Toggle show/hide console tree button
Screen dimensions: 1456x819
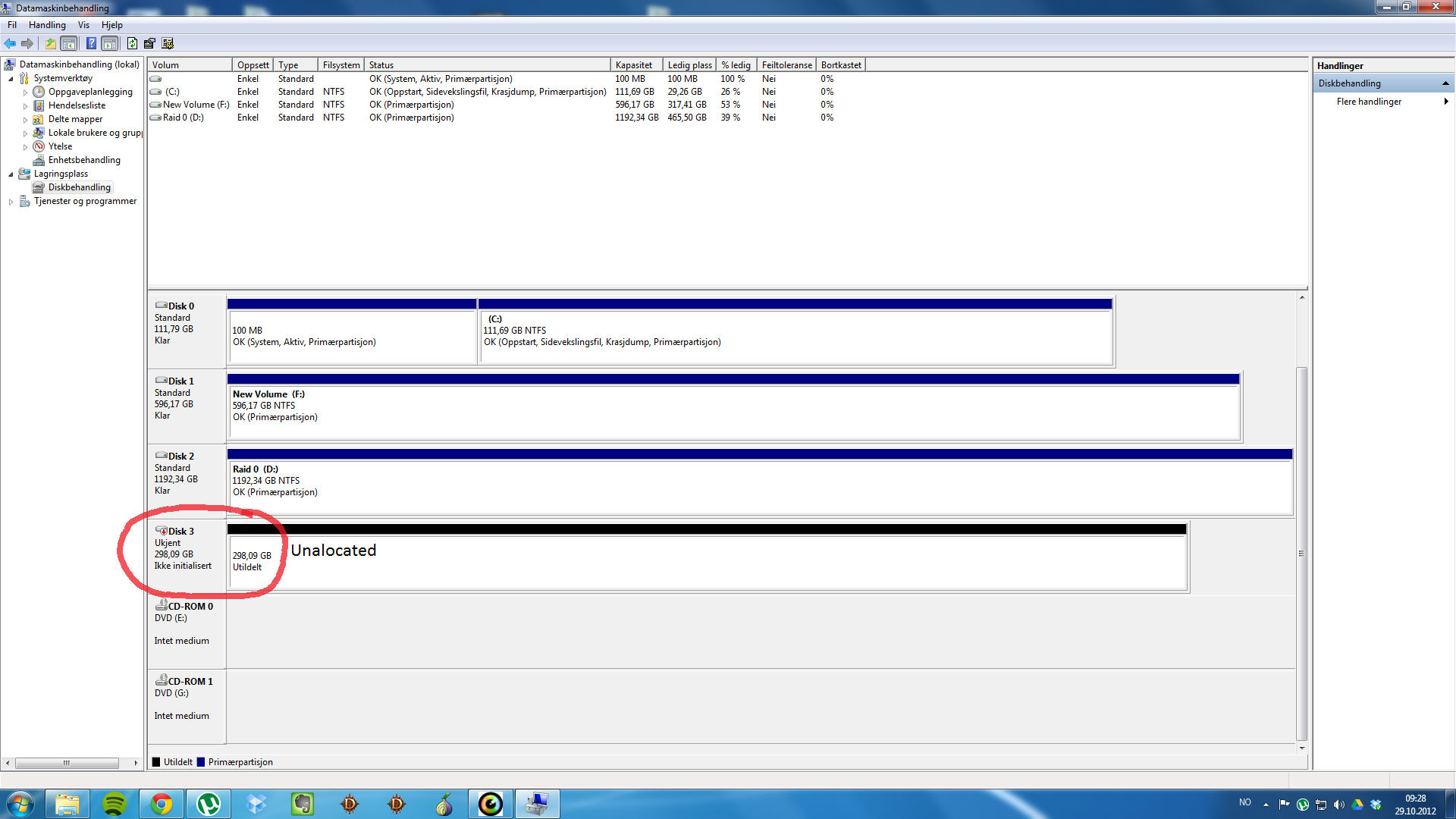tap(69, 43)
